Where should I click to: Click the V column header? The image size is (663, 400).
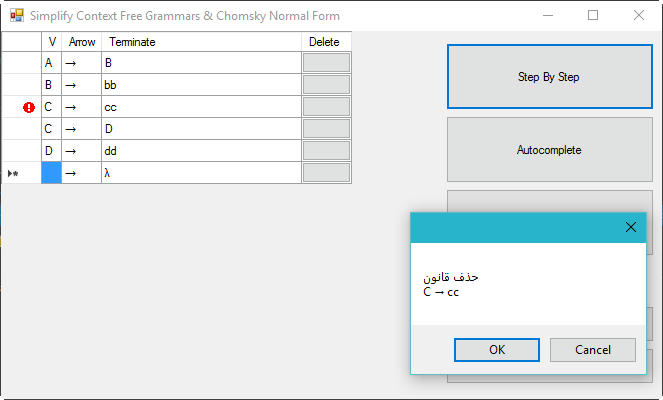pos(52,42)
